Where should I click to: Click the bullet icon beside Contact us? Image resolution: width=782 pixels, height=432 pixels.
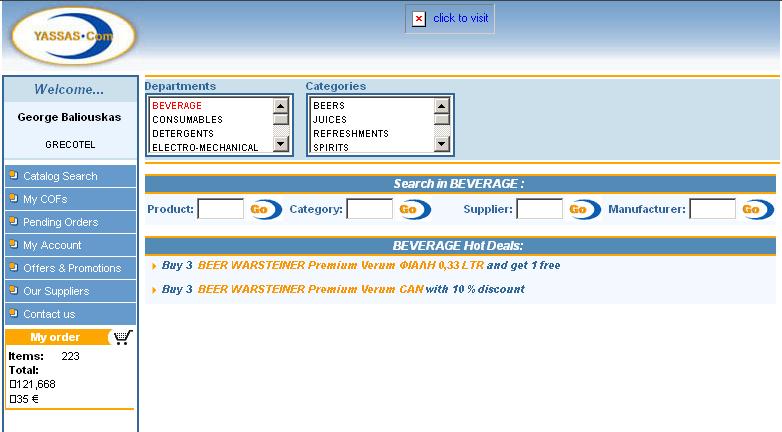pos(14,313)
